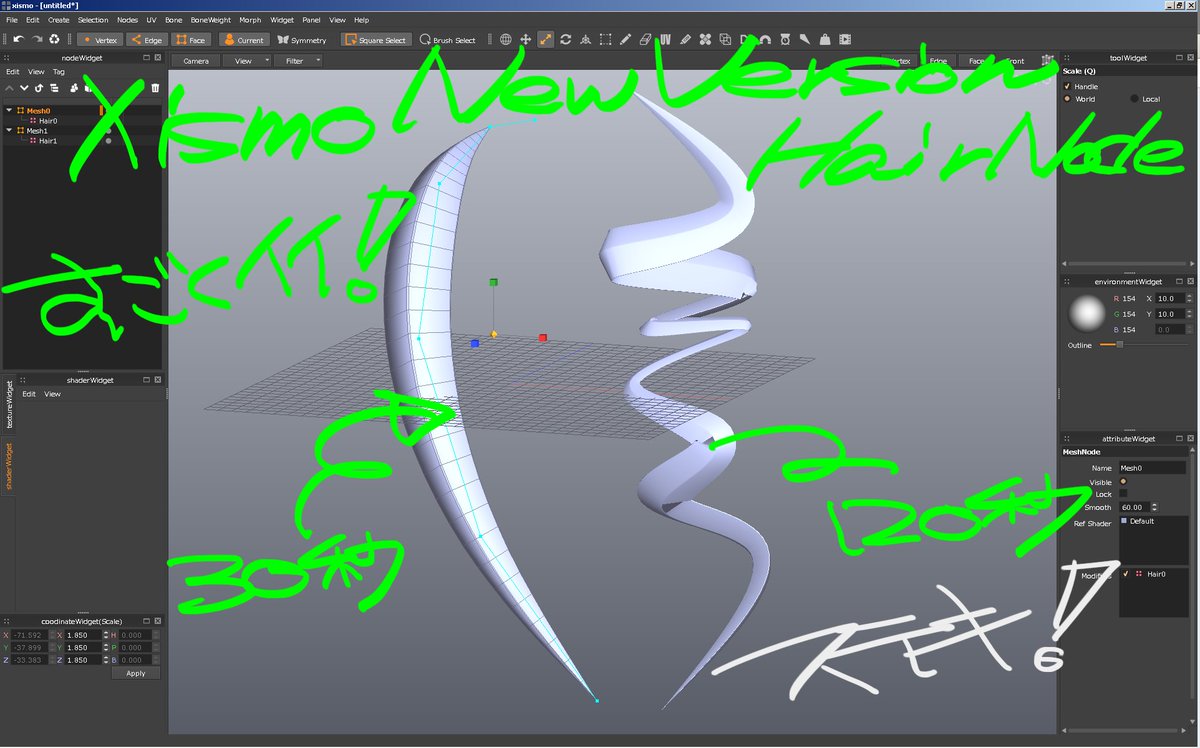Enable Brush Select mode

448,40
